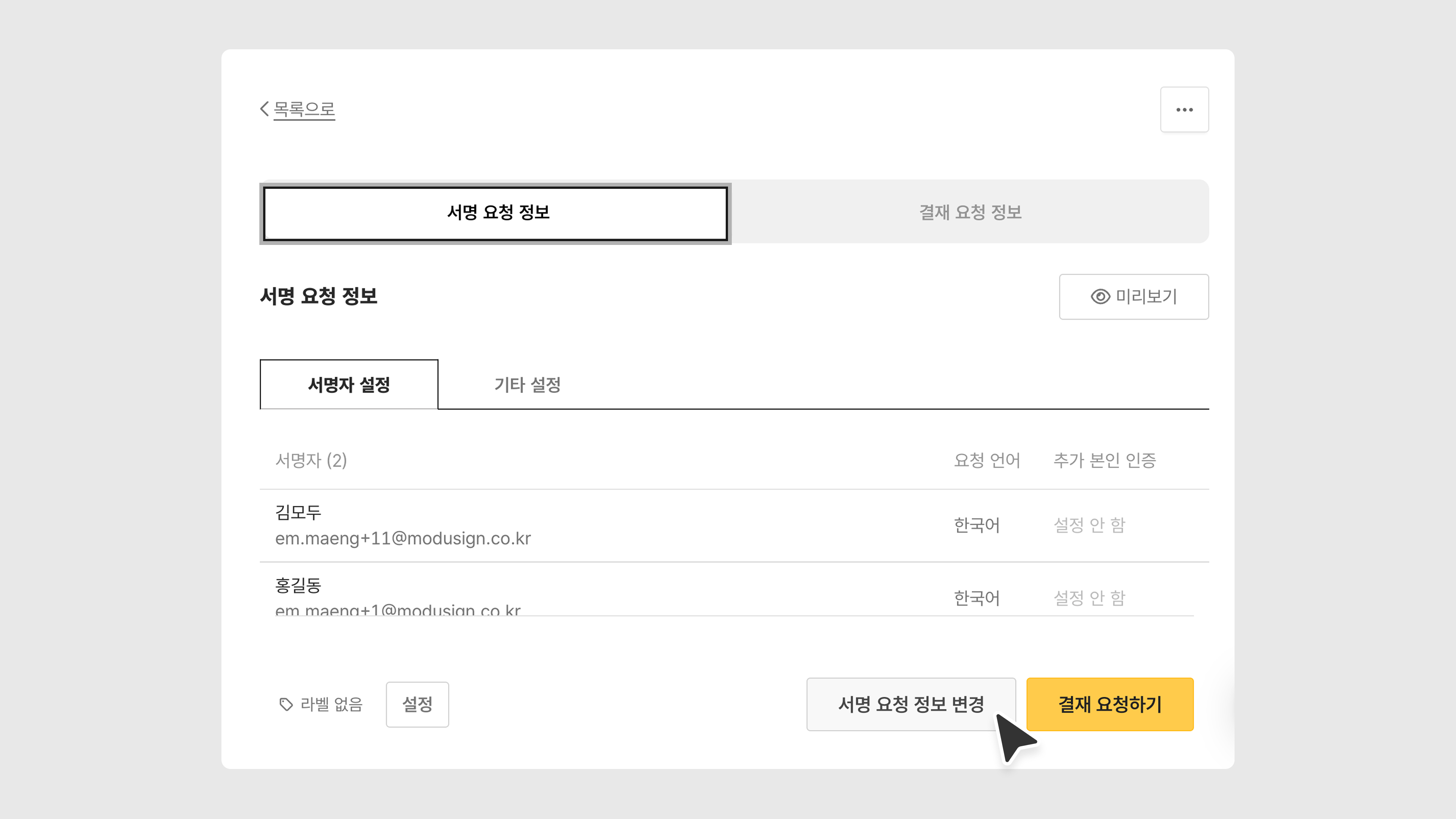Open the three-dots more options menu
Viewport: 1456px width, 819px height.
[x=1184, y=110]
